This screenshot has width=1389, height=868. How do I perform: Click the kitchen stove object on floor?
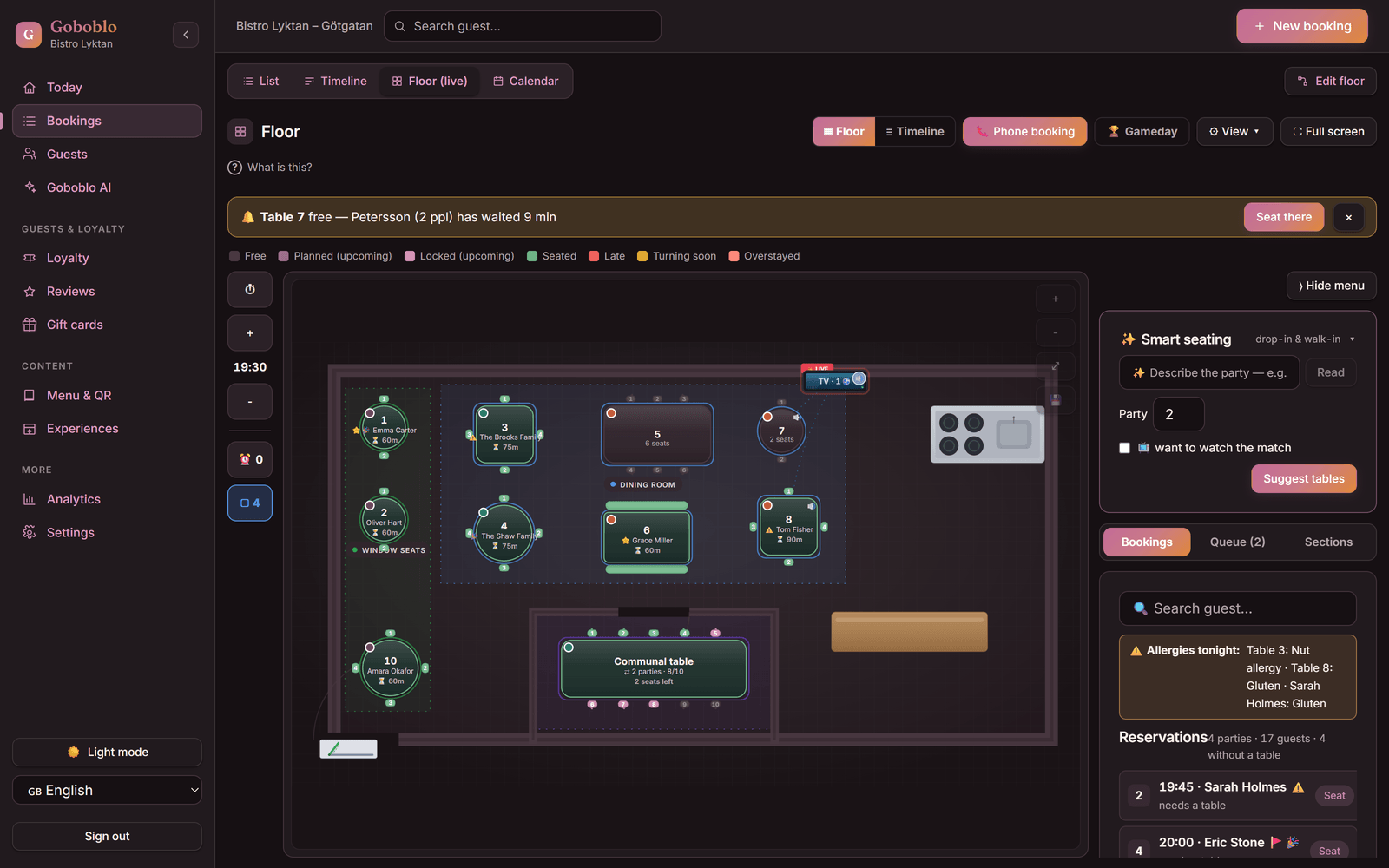coord(987,434)
